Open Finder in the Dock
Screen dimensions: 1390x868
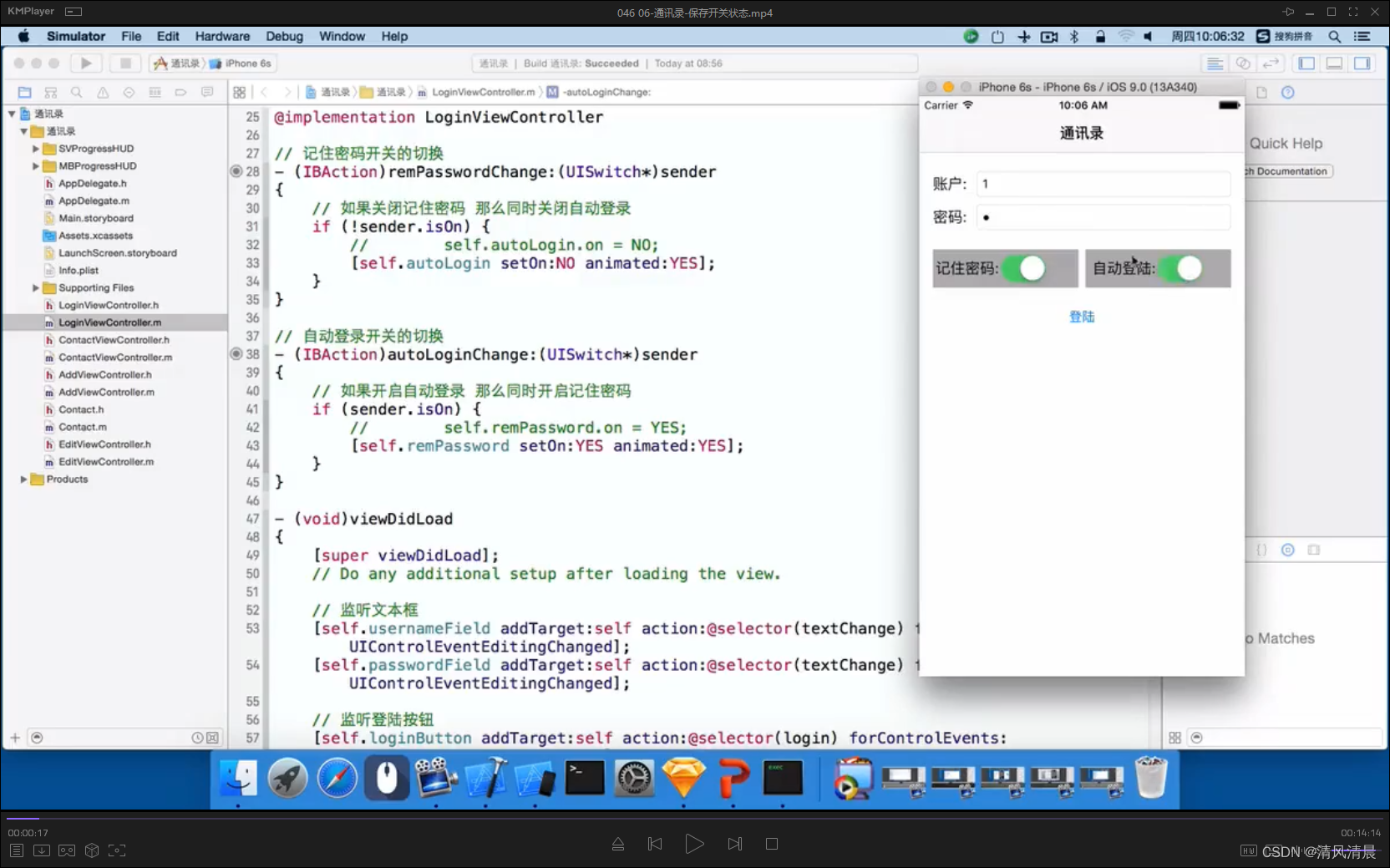click(x=238, y=778)
